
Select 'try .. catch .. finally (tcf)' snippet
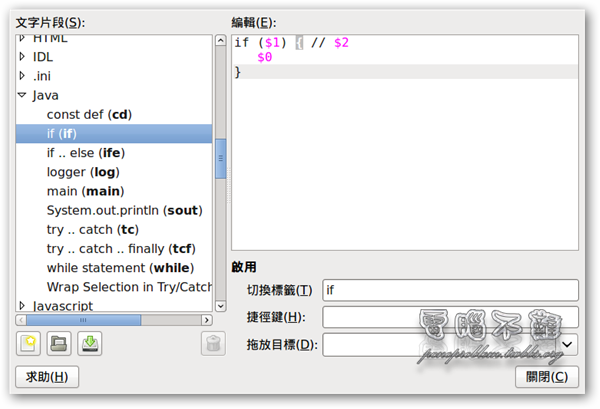click(x=120, y=248)
